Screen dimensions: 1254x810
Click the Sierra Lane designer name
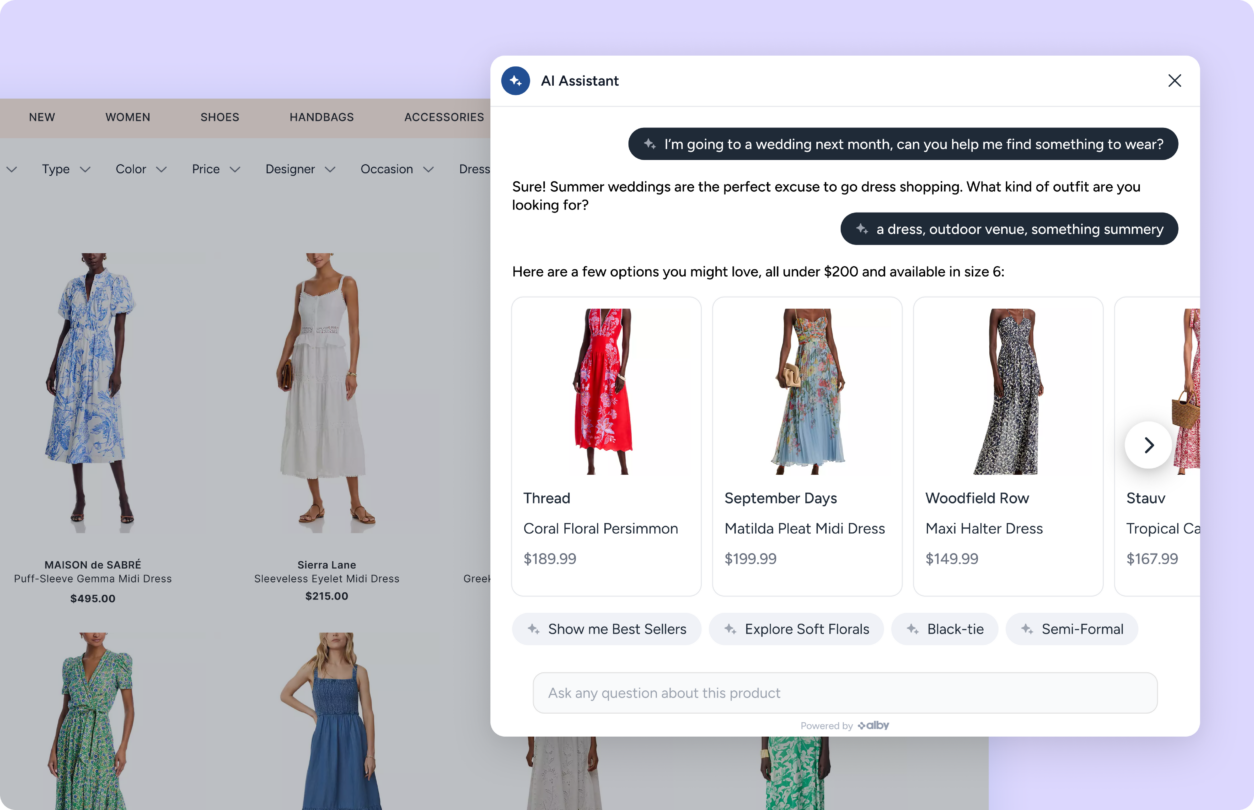327,565
